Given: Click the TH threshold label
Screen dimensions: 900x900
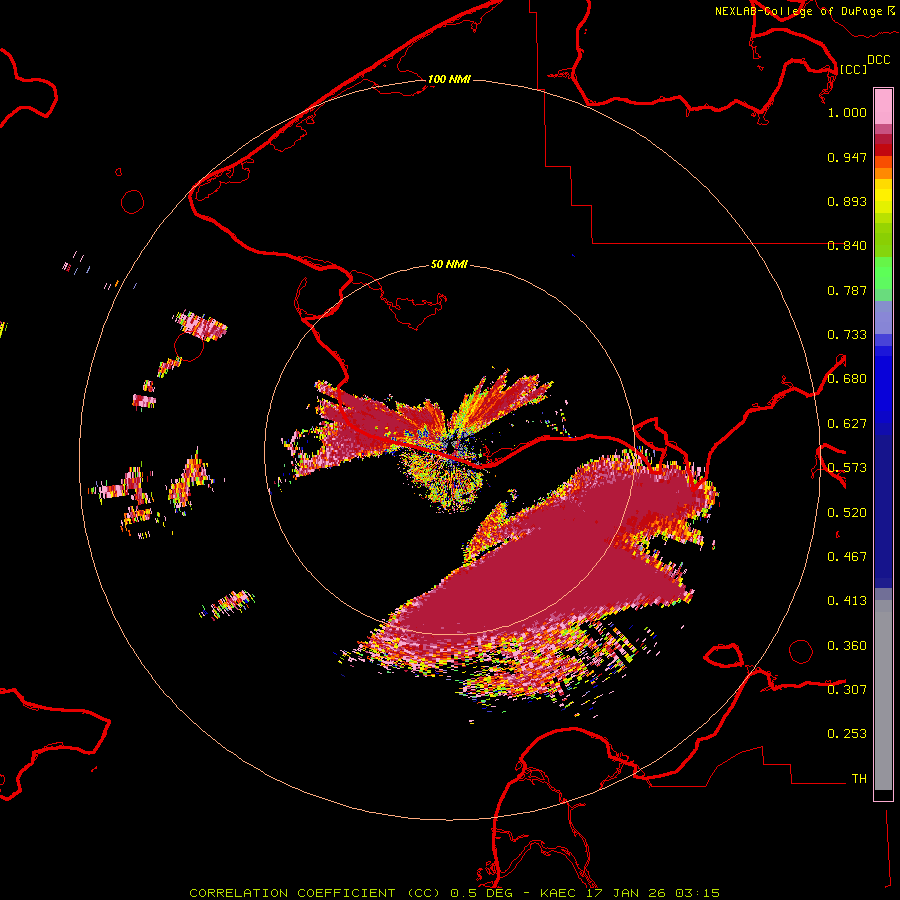Looking at the screenshot, I should 859,779.
